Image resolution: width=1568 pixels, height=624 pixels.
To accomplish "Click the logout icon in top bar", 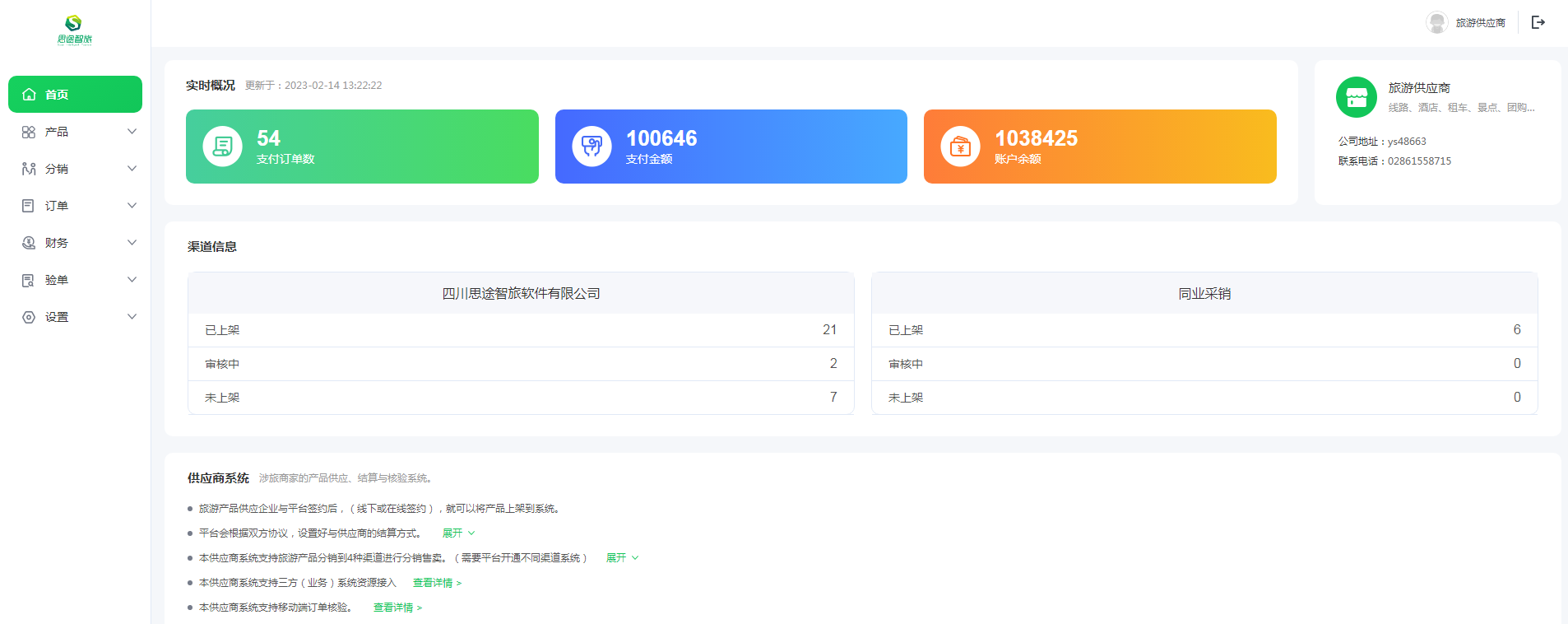I will click(1538, 22).
